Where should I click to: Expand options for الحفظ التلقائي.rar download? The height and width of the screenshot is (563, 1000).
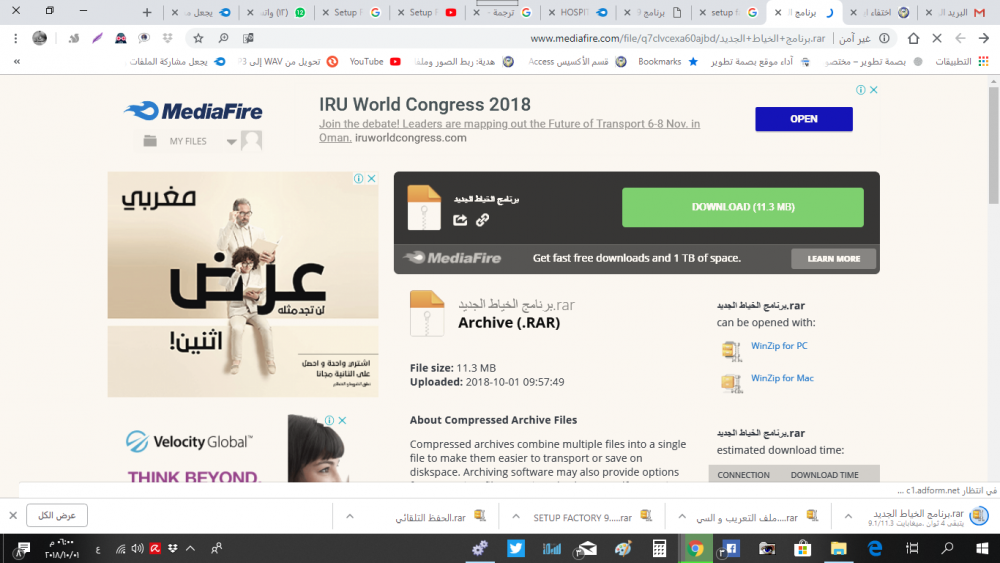point(349,516)
